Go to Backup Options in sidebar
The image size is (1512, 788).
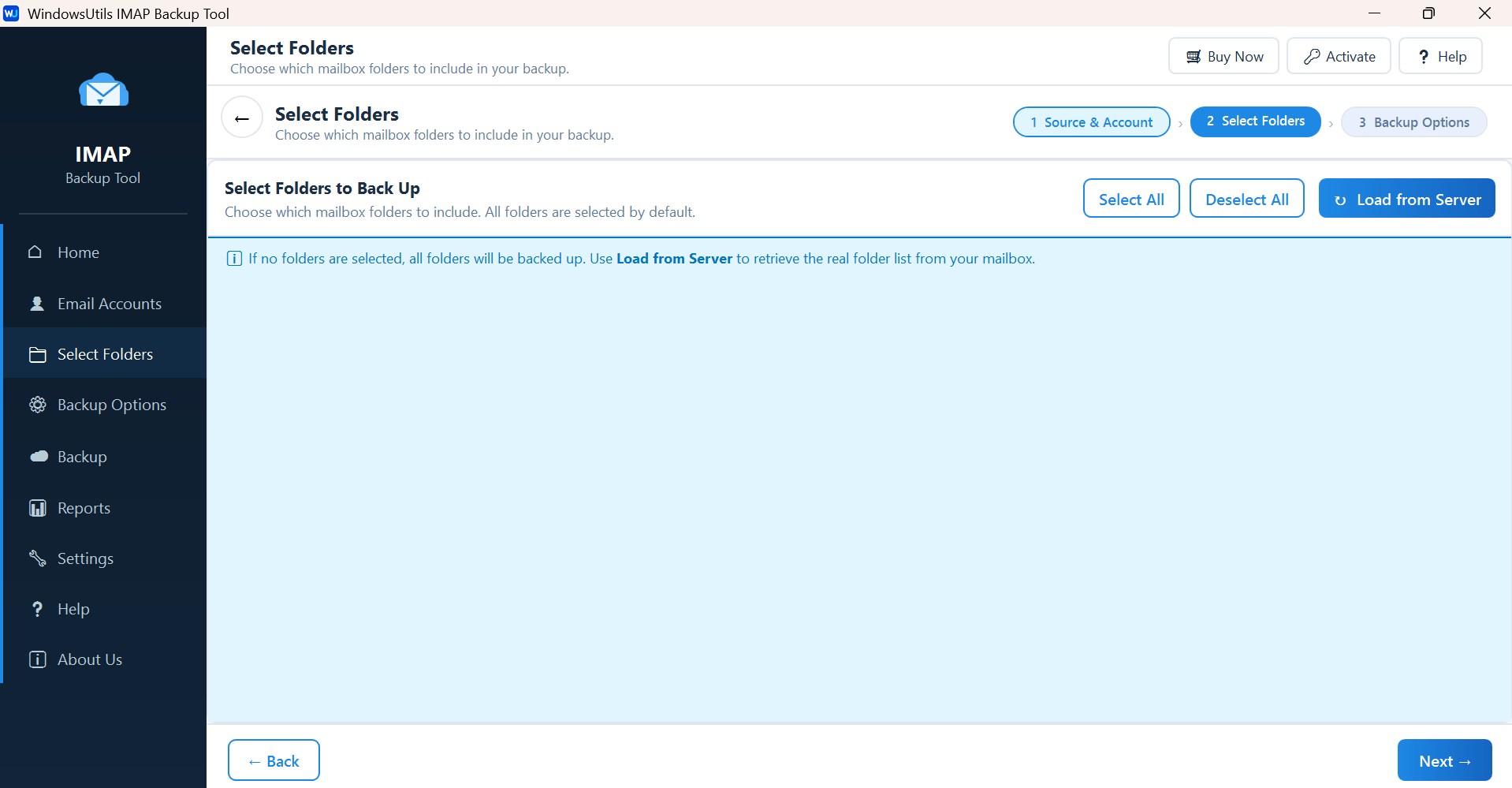tap(105, 405)
